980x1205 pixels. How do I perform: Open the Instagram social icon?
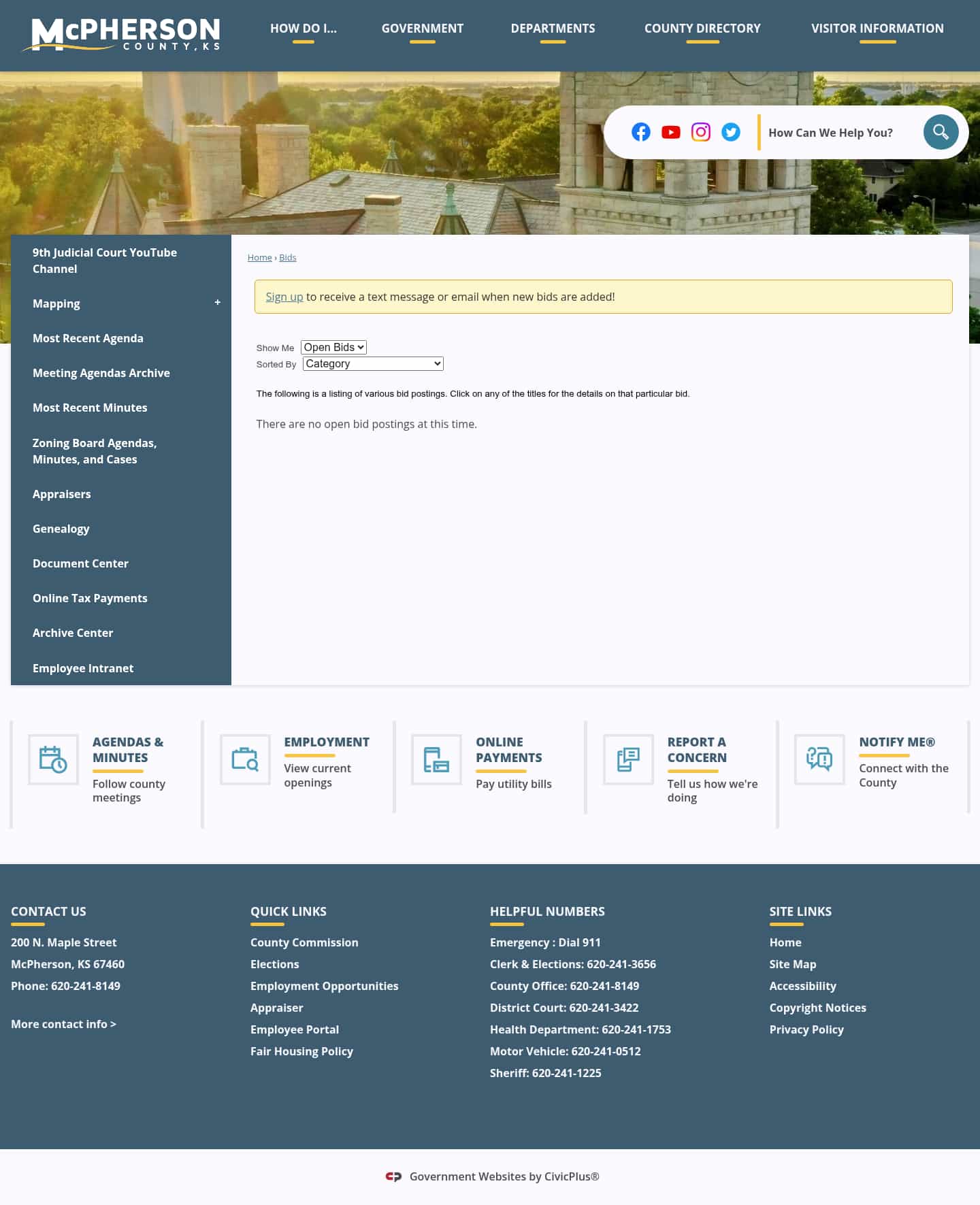(x=700, y=132)
